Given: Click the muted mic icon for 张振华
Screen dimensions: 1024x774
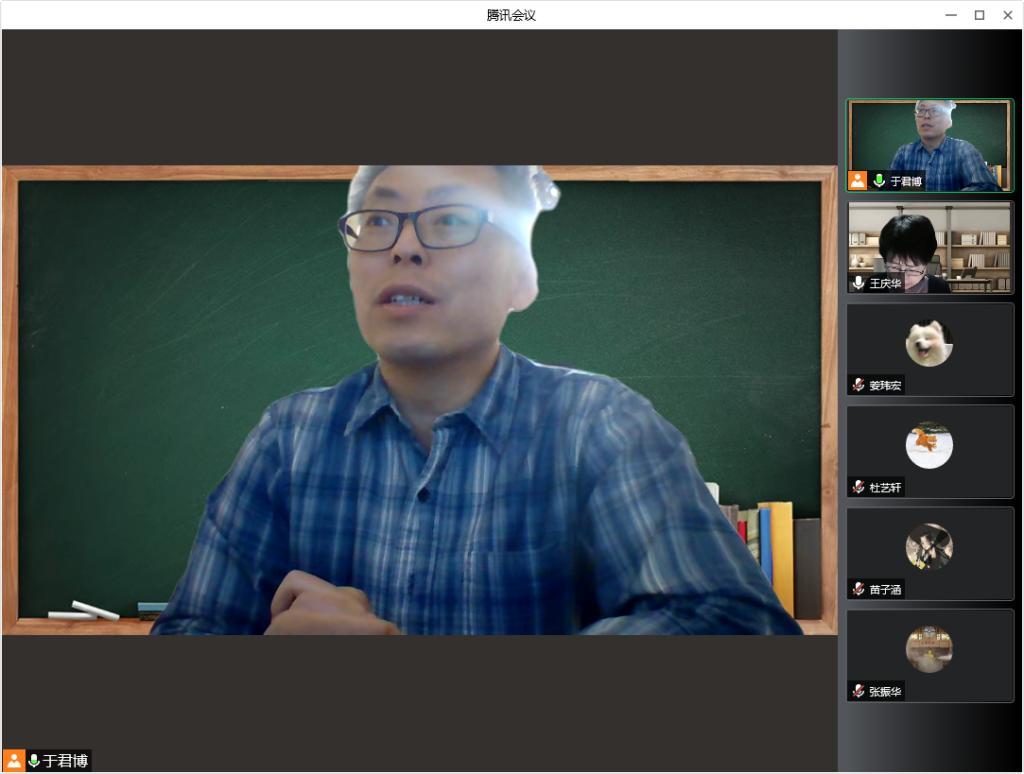Looking at the screenshot, I should [858, 691].
